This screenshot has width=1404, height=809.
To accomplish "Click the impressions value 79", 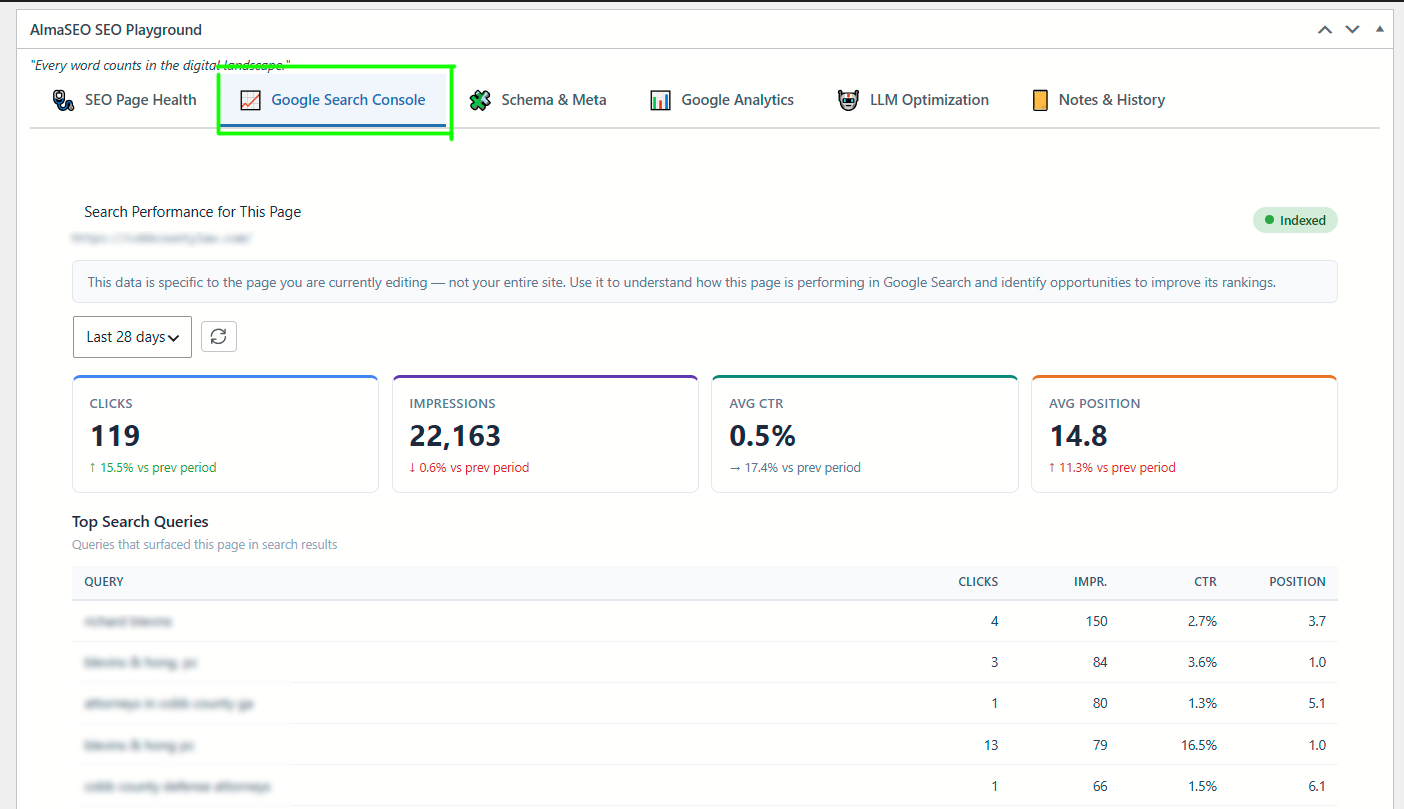I will (1100, 745).
